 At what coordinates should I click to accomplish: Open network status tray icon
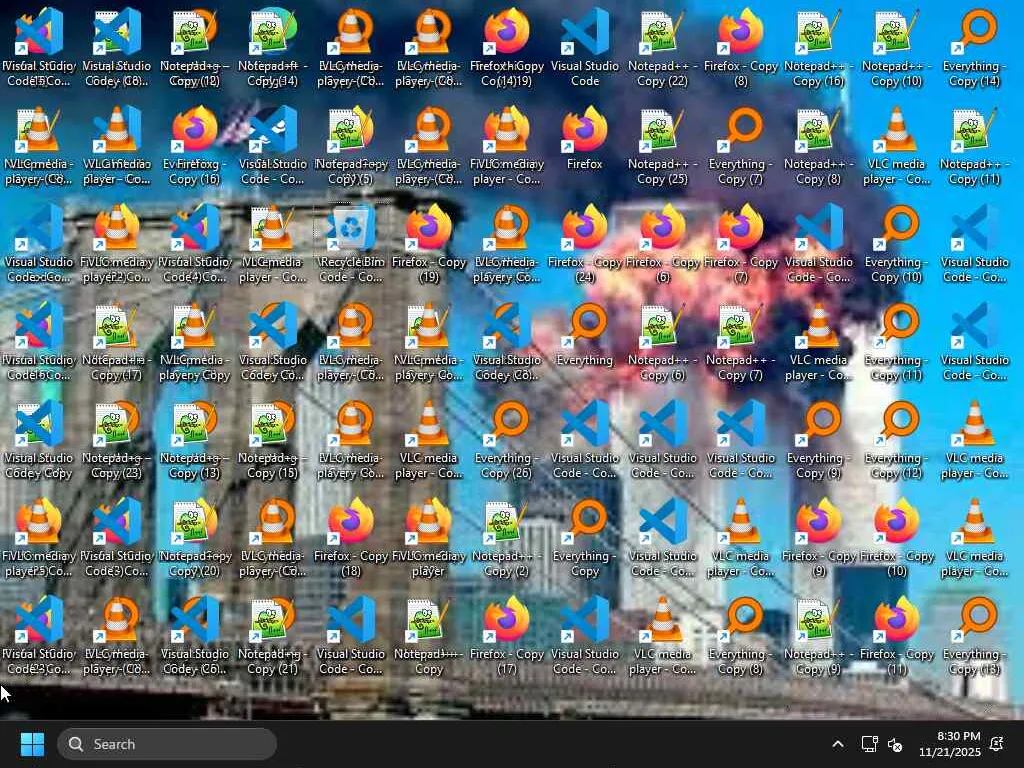tap(869, 744)
